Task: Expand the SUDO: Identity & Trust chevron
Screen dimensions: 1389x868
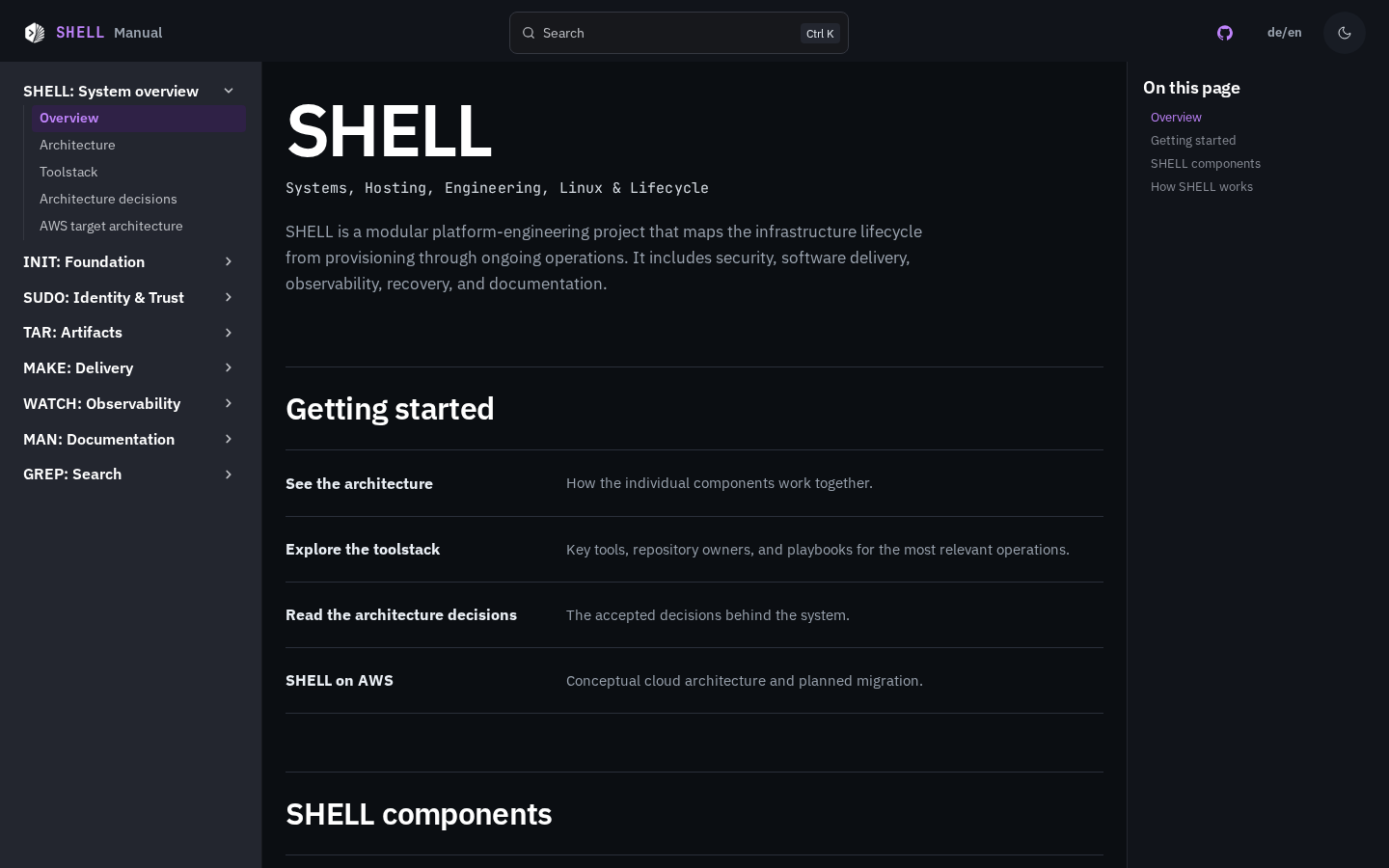Action: coord(229,297)
